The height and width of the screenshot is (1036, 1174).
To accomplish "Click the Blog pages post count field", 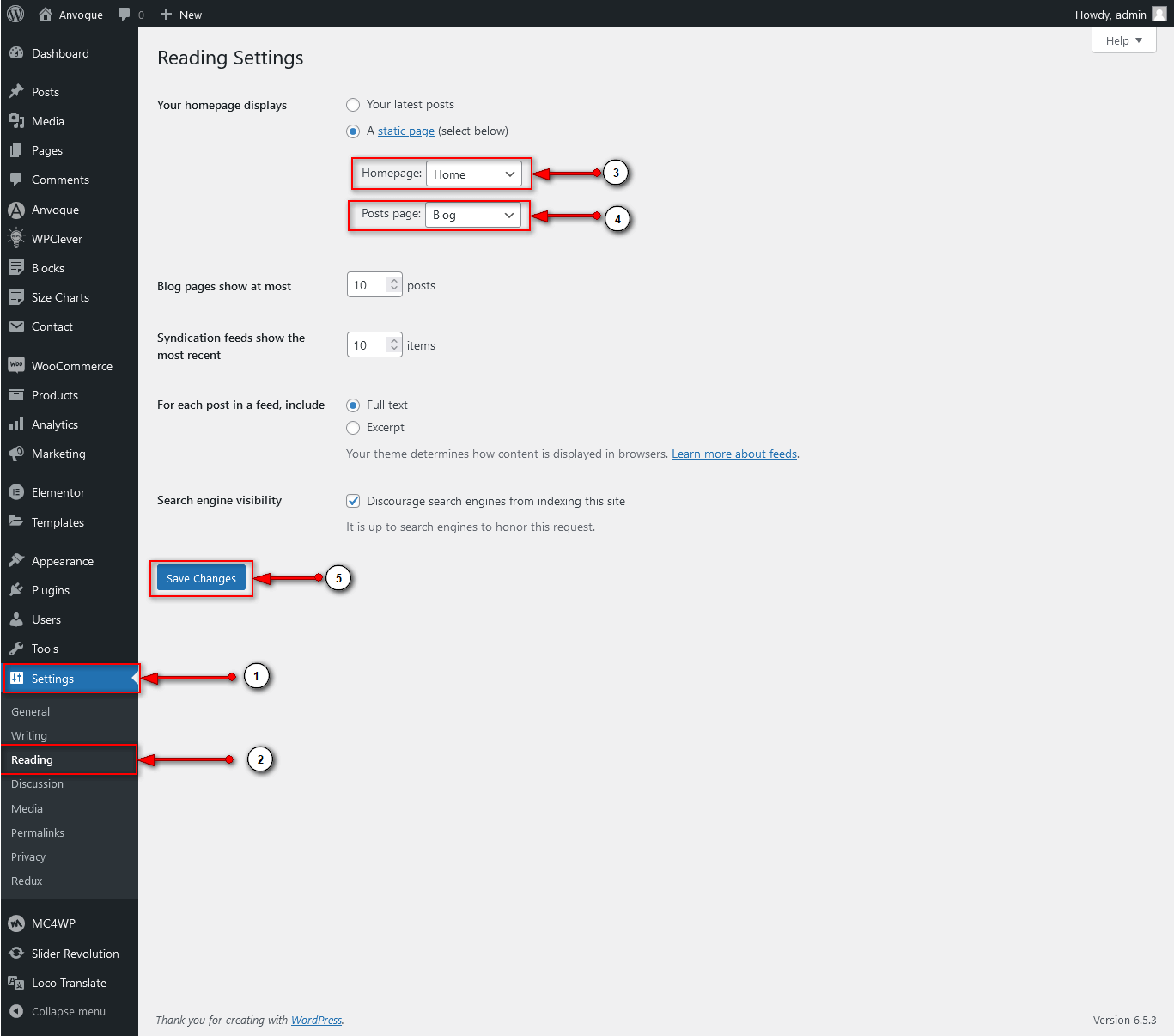I will pyautogui.click(x=368, y=285).
